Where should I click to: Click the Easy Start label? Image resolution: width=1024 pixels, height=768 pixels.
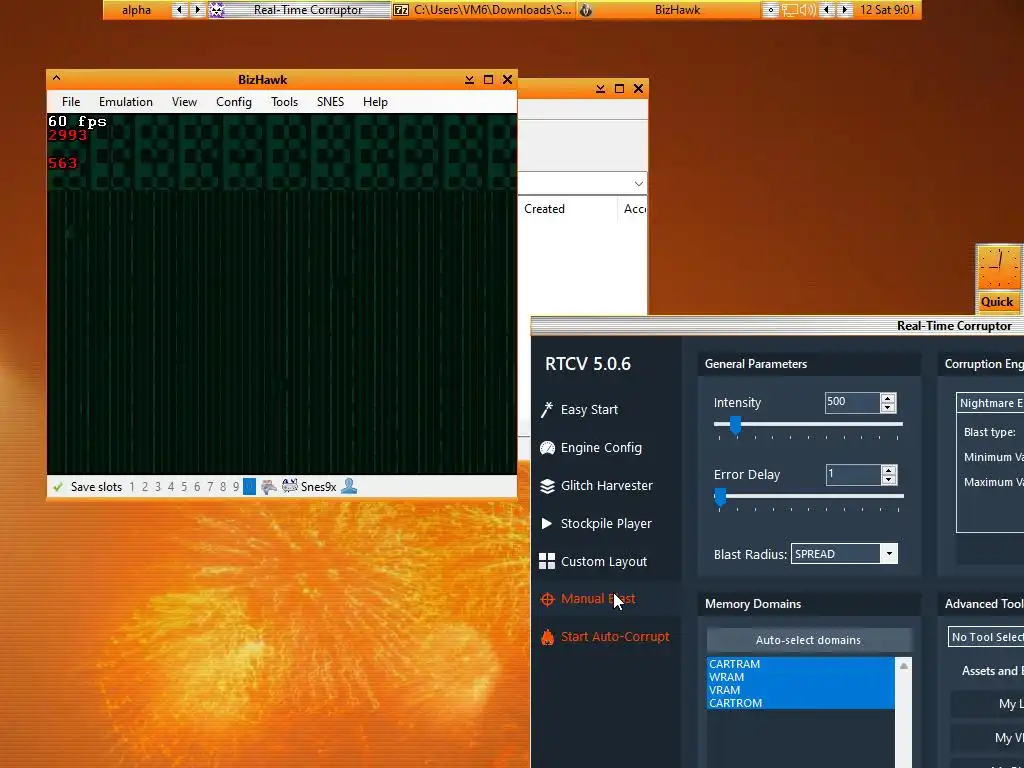(x=589, y=409)
